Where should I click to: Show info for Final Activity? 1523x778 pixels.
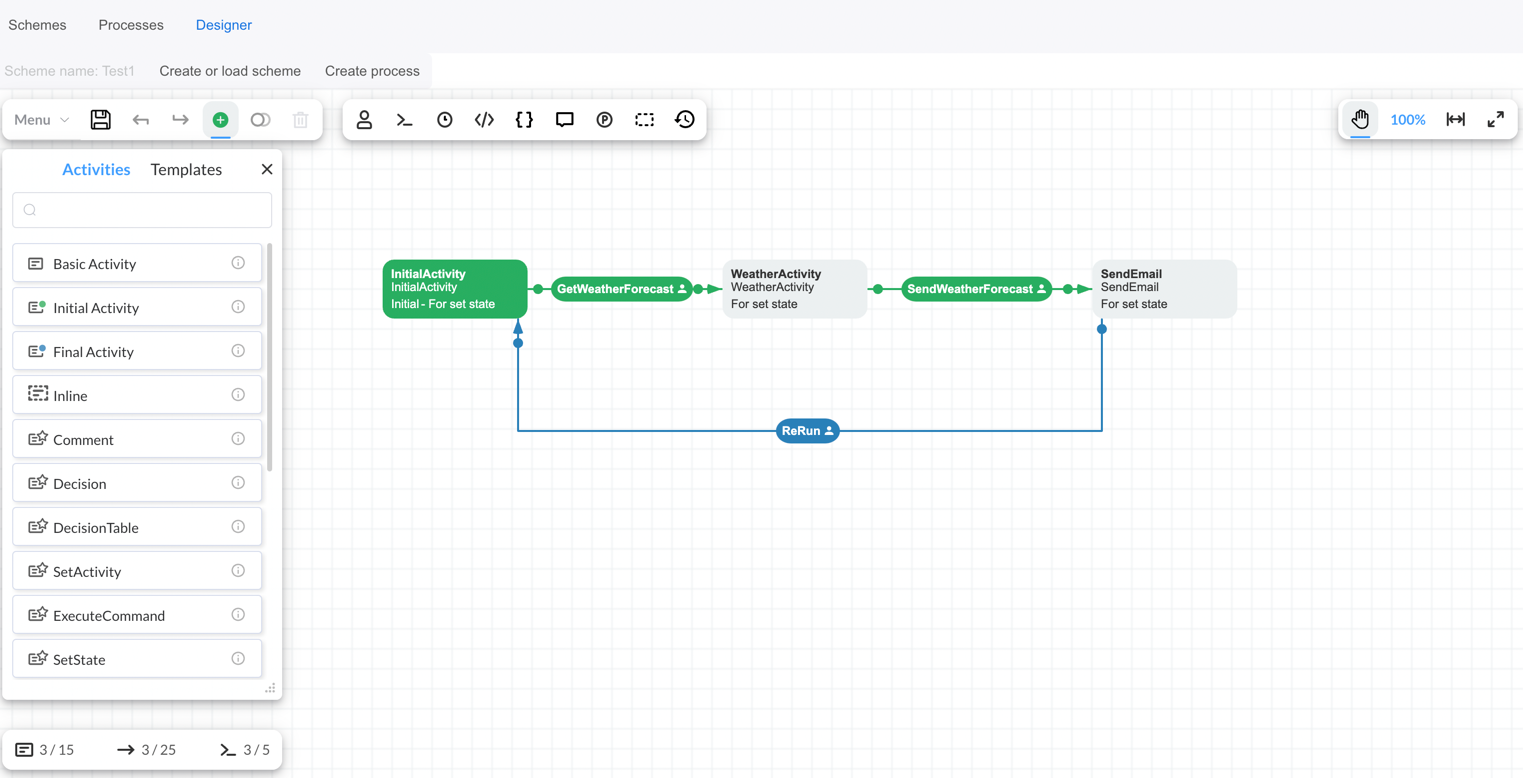tap(238, 351)
